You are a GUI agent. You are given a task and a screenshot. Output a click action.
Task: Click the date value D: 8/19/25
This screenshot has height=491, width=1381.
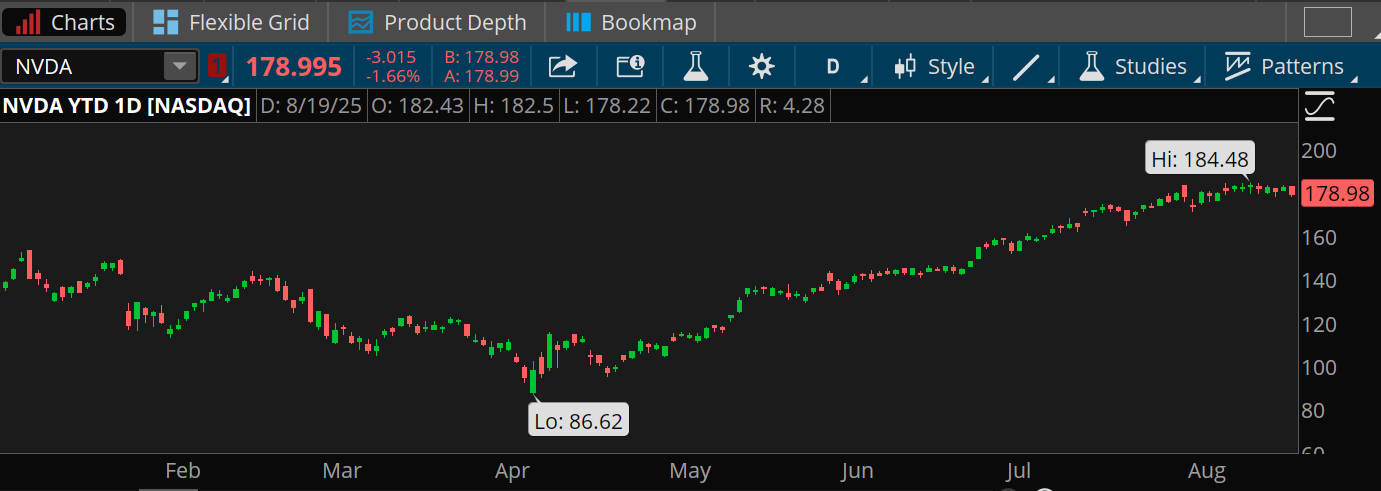311,105
